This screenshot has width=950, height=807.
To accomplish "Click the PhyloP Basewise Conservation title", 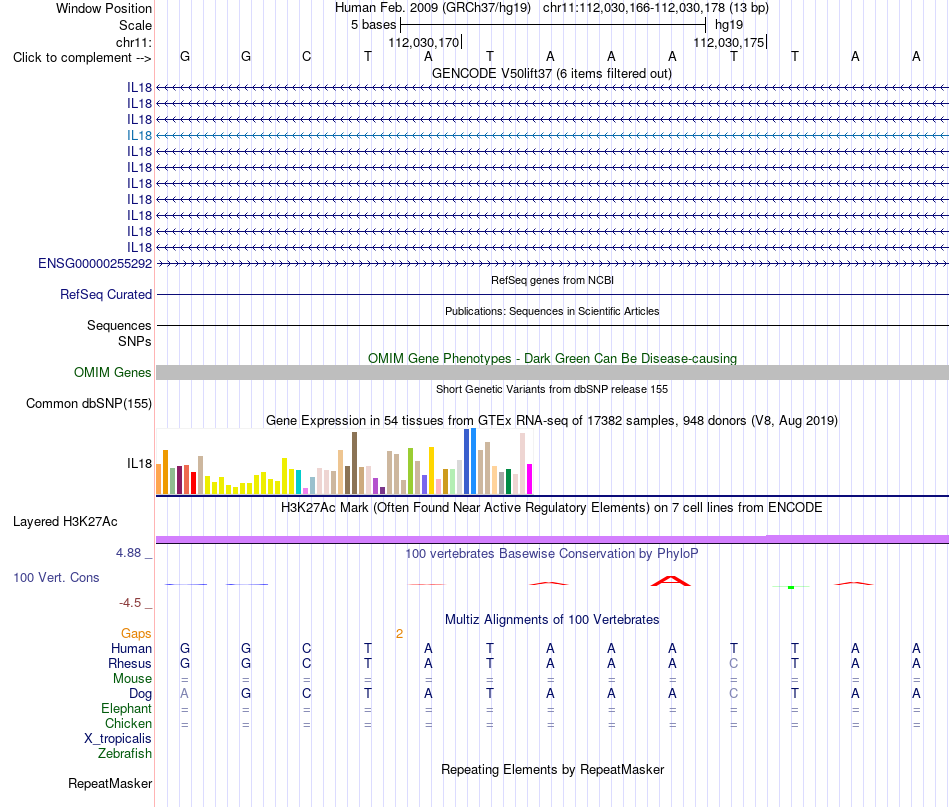I will (552, 553).
